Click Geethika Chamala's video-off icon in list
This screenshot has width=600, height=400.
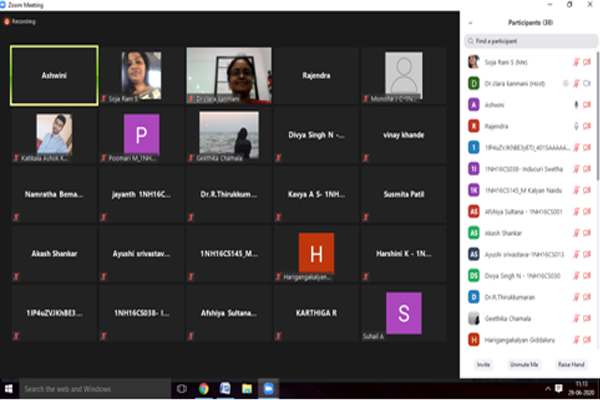(x=588, y=318)
